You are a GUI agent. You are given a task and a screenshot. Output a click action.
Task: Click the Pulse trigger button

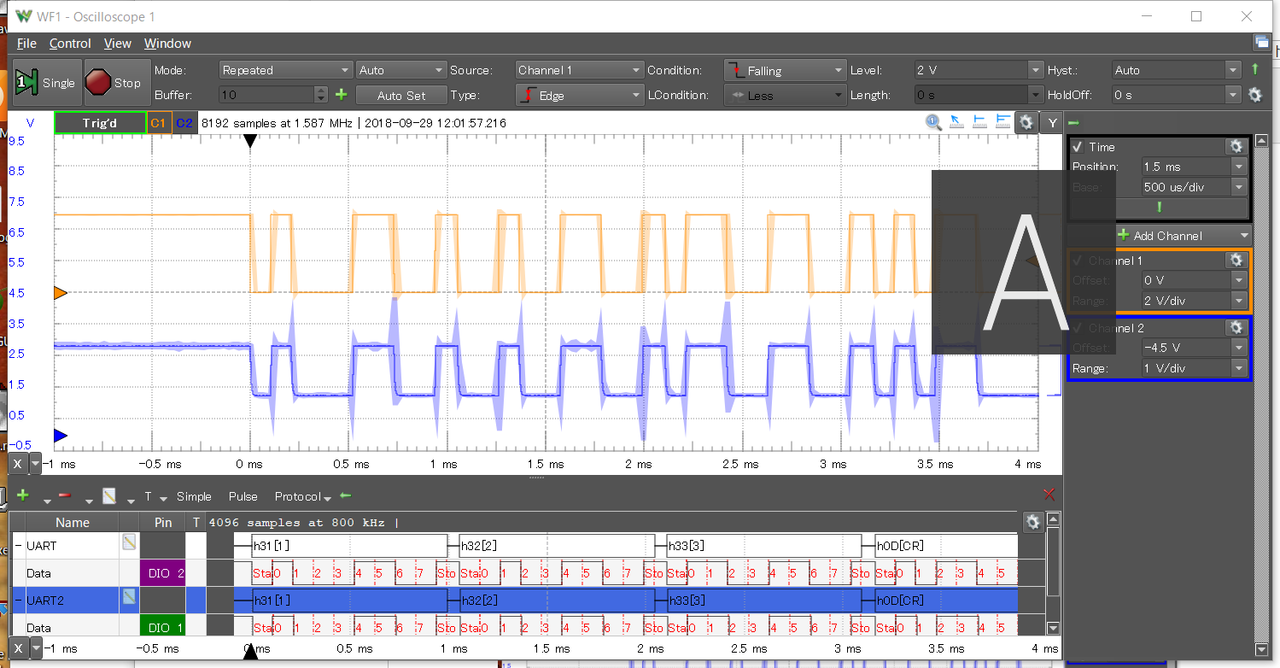(243, 496)
